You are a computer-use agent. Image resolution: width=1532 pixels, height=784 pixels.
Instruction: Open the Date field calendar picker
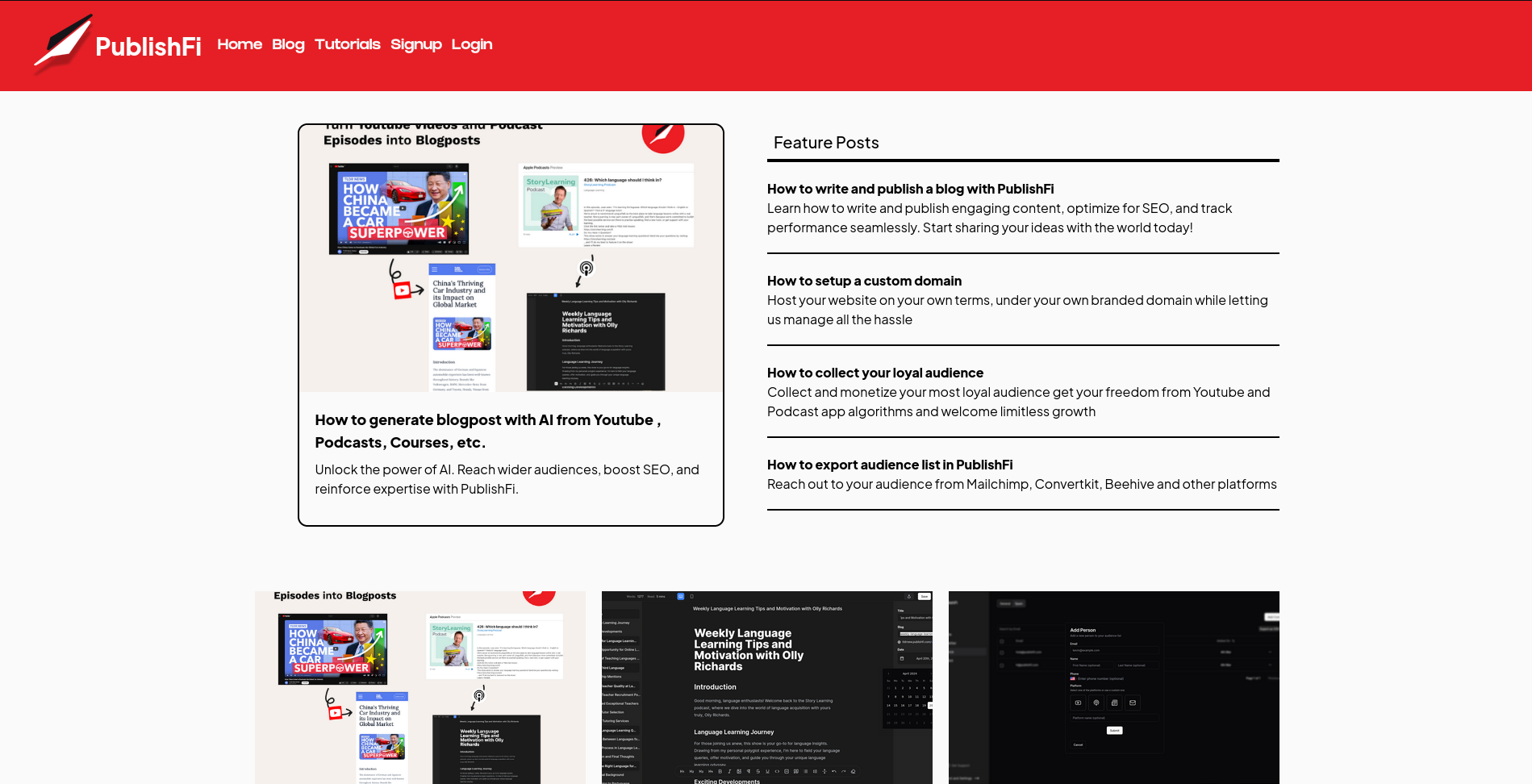[902, 658]
